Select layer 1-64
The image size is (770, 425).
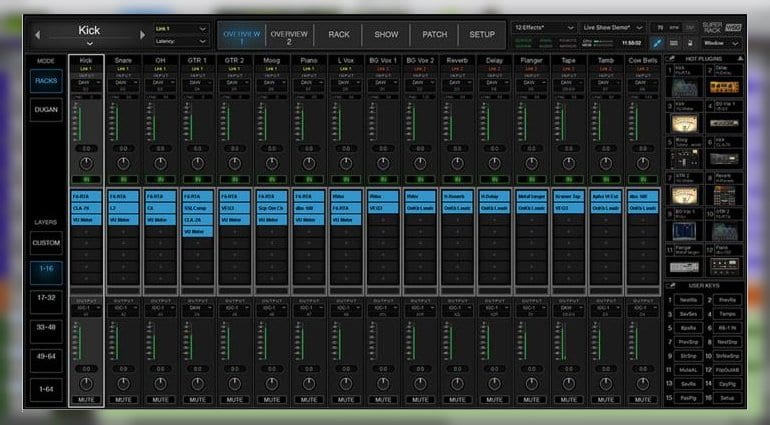[46, 390]
